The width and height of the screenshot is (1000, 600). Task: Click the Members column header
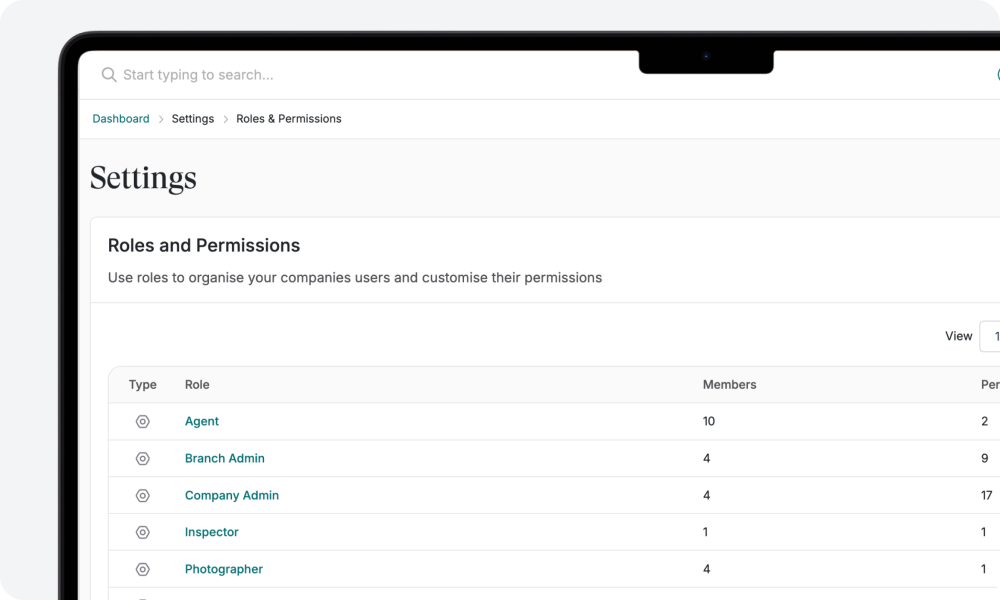(729, 384)
